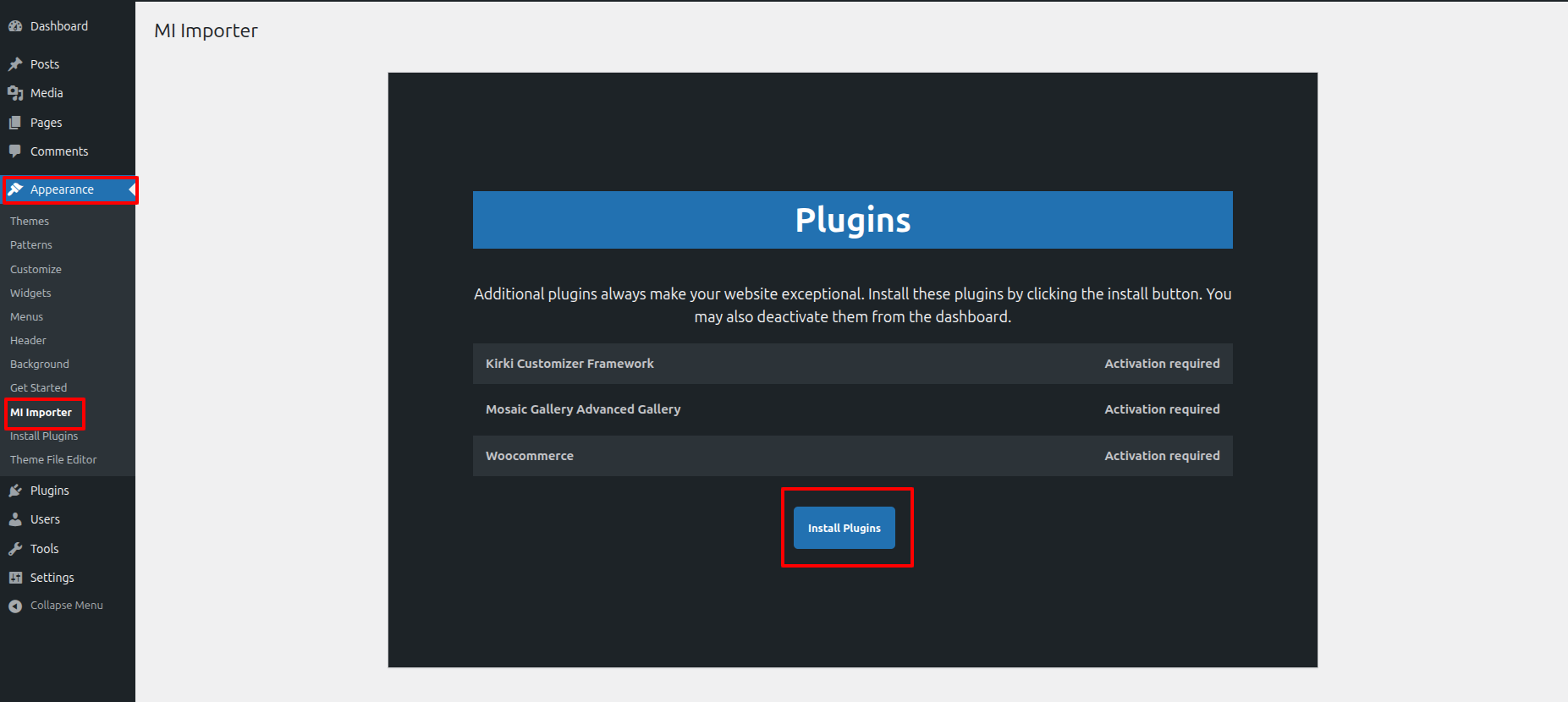The height and width of the screenshot is (702, 1568).
Task: Go to the Customize submenu item
Action: point(36,270)
